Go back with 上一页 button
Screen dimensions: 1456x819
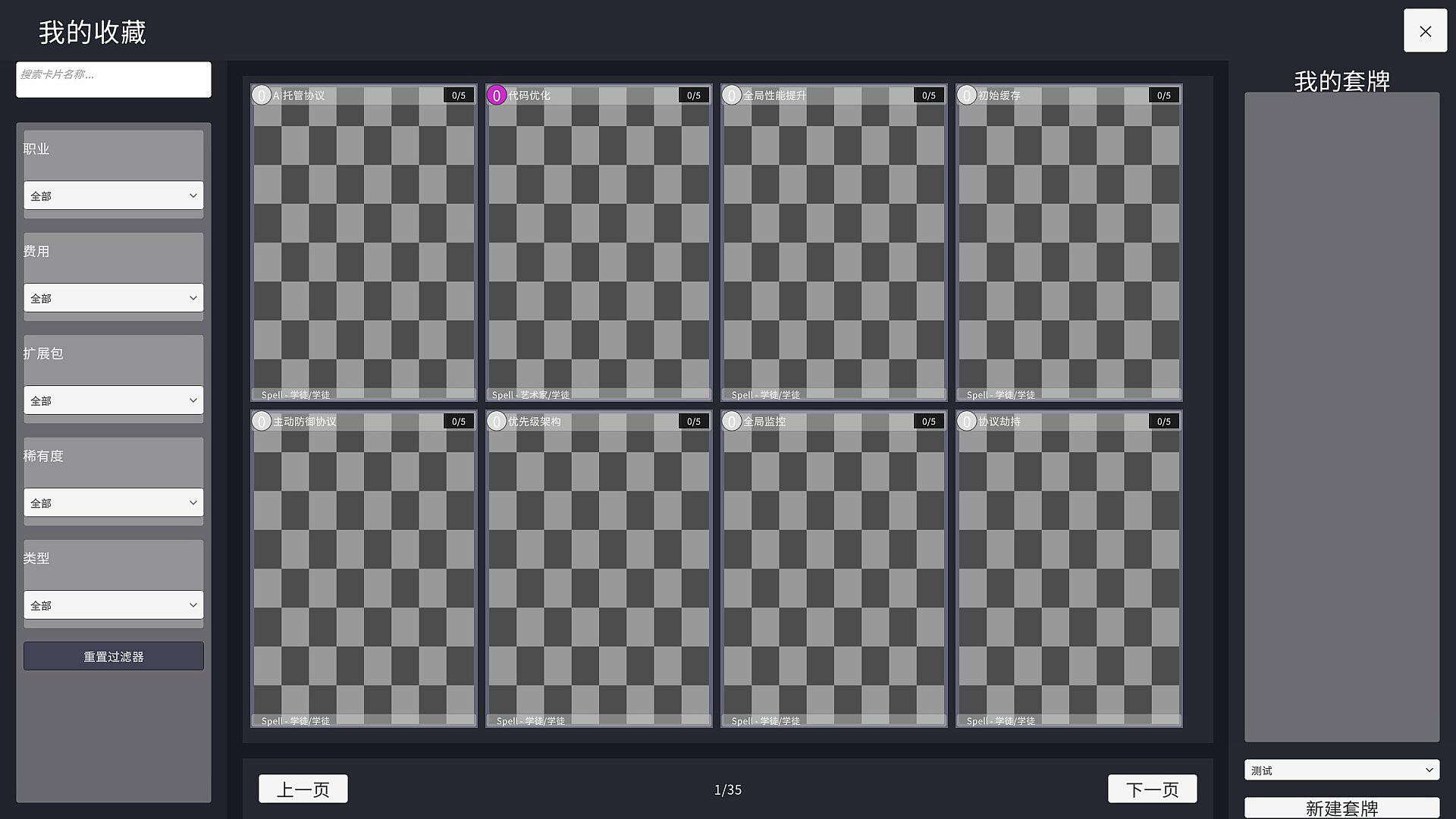point(303,789)
